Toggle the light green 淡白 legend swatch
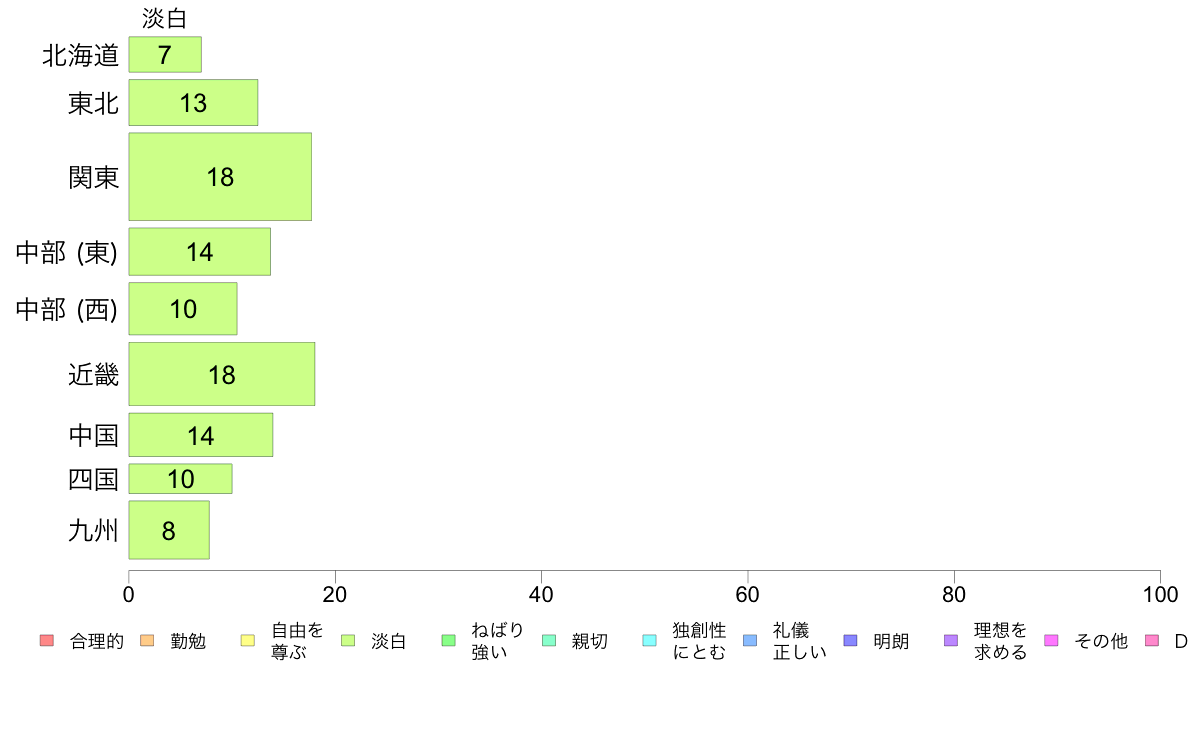1188x736 pixels. click(348, 640)
